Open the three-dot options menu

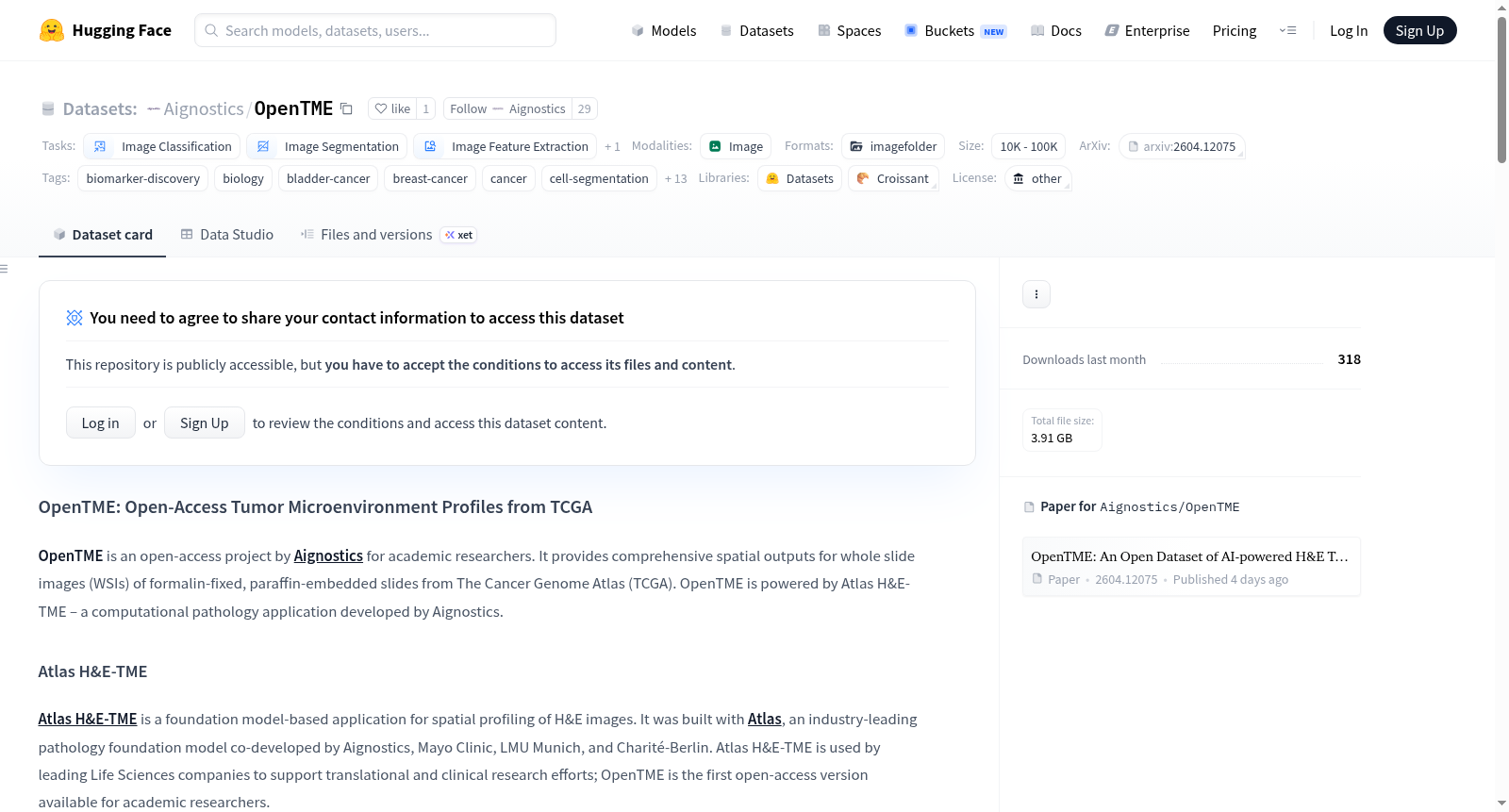[x=1036, y=294]
